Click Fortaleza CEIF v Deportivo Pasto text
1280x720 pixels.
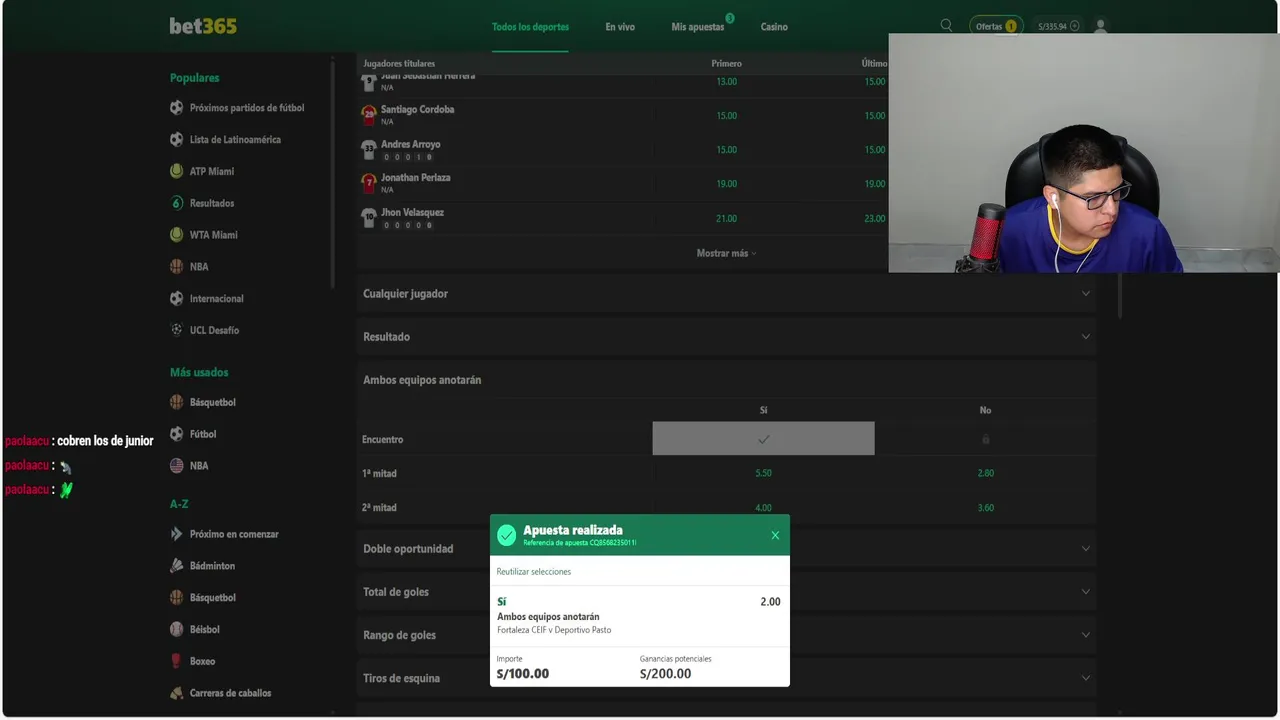click(x=554, y=630)
